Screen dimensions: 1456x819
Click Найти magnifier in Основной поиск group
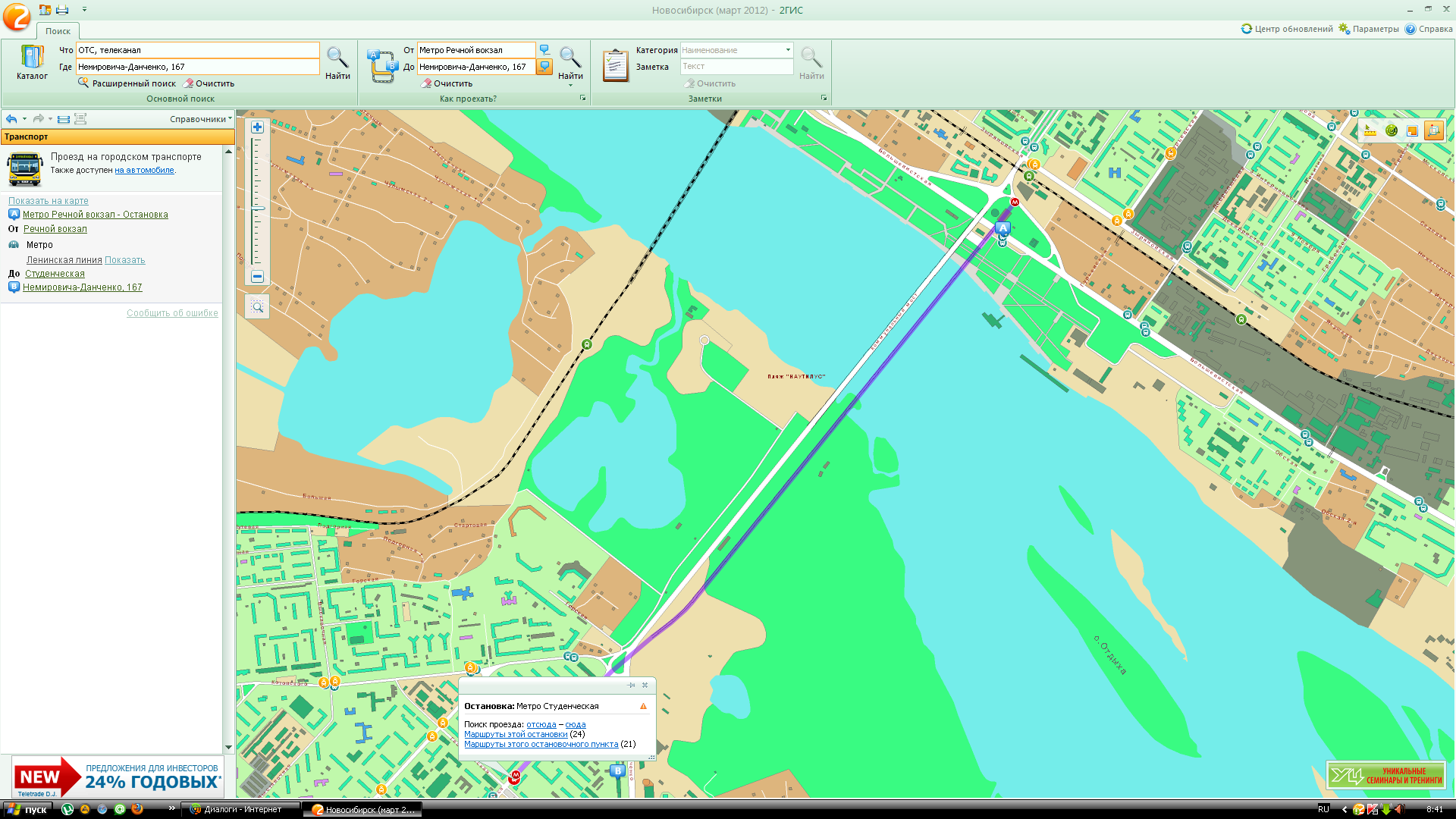[x=337, y=62]
